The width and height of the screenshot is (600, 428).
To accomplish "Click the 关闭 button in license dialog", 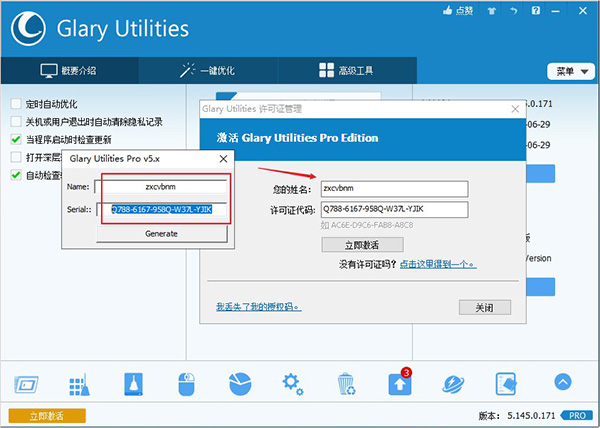I will (484, 308).
